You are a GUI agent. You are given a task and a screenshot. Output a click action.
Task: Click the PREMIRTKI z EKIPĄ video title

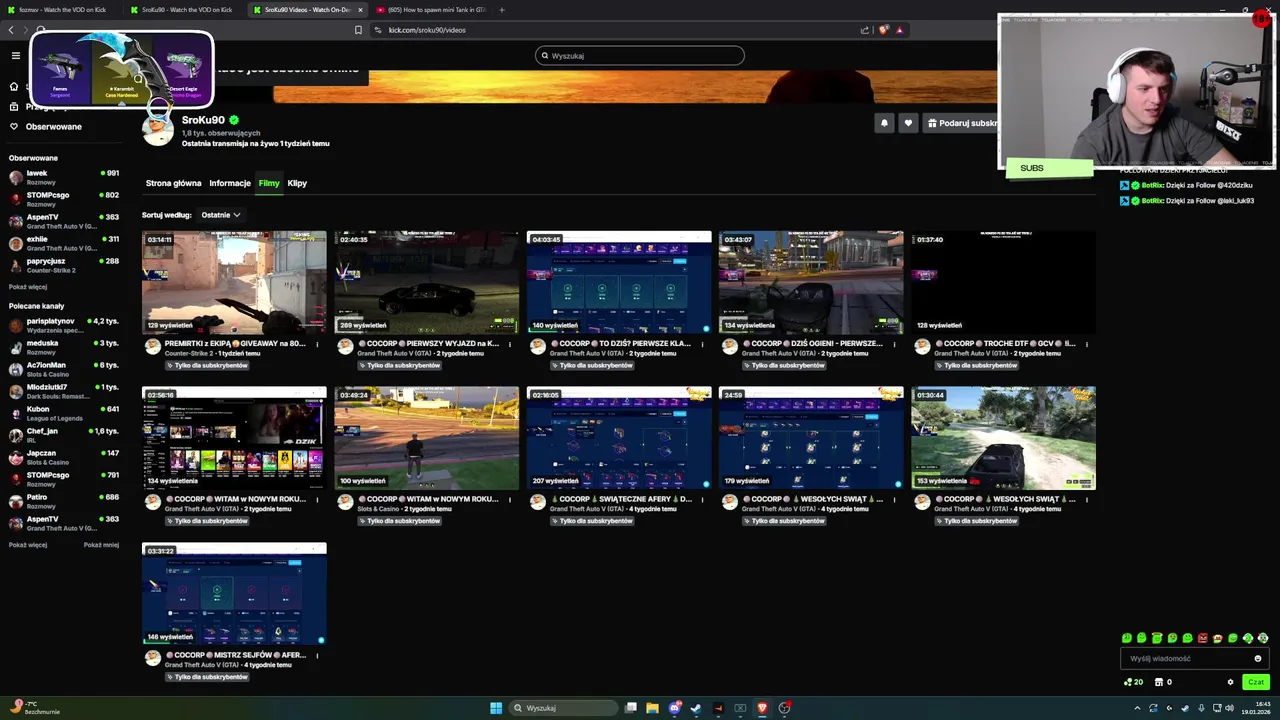[235, 343]
